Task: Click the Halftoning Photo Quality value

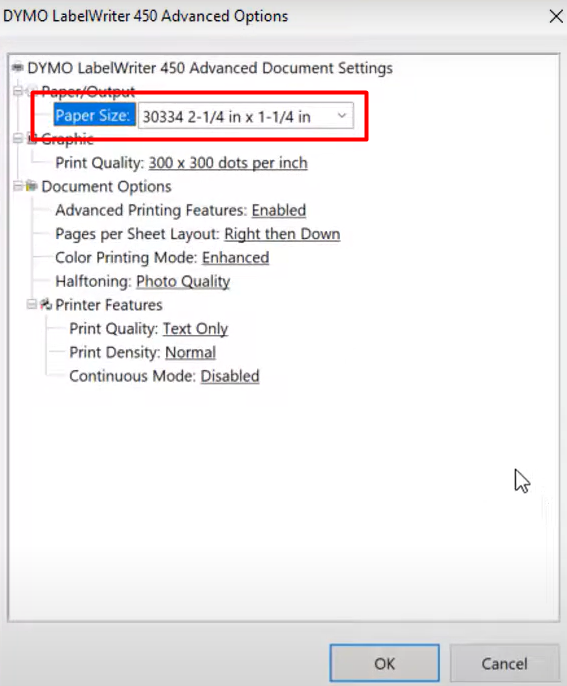Action: coord(183,281)
